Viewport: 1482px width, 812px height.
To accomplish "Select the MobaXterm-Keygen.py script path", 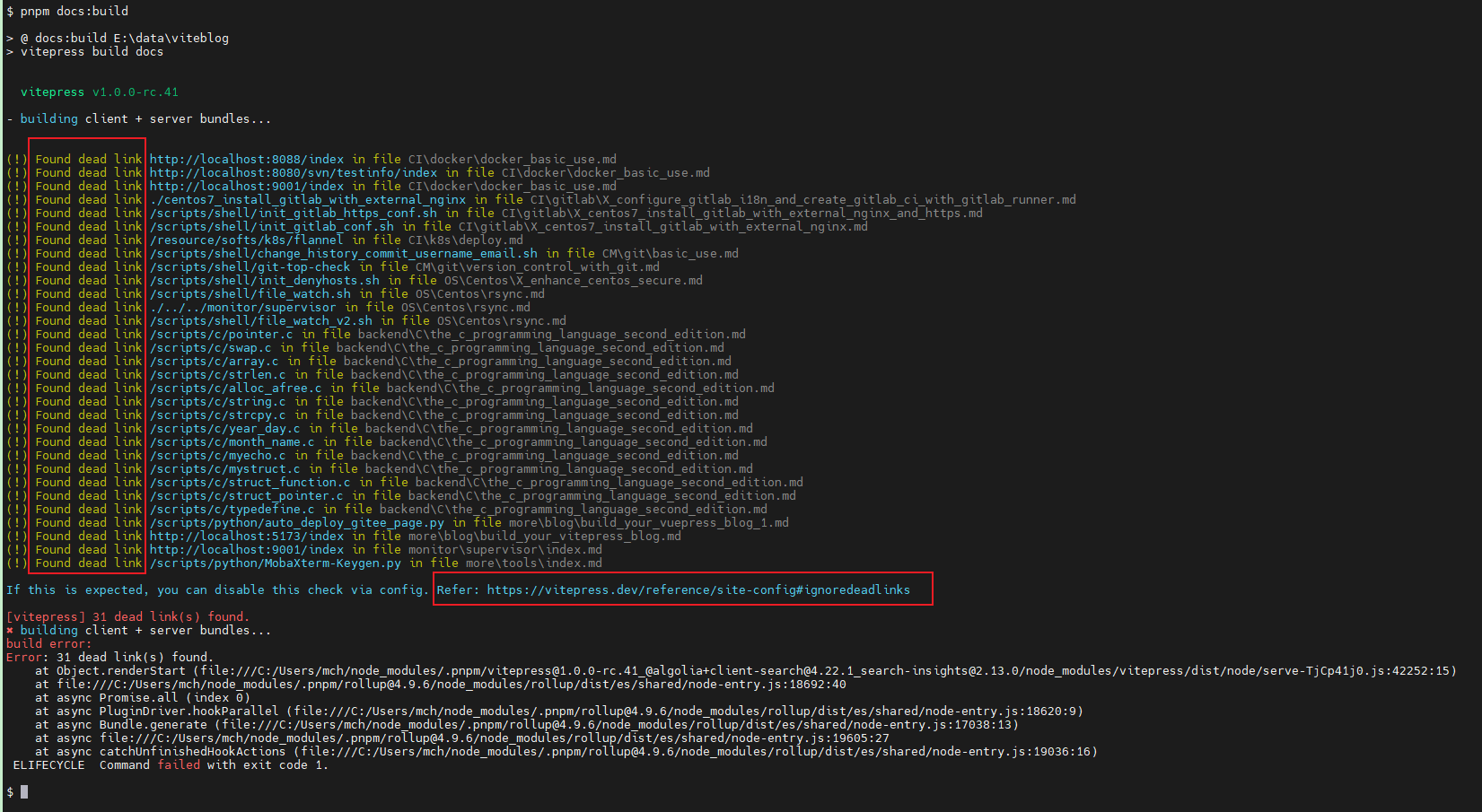I will (275, 563).
